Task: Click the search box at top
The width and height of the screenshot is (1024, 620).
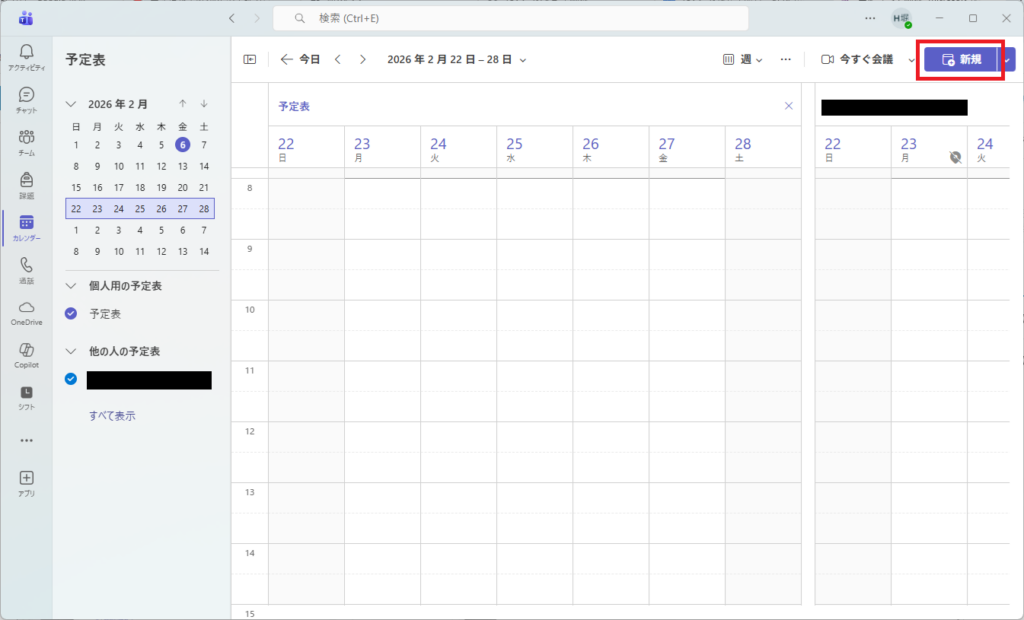Action: (x=510, y=18)
